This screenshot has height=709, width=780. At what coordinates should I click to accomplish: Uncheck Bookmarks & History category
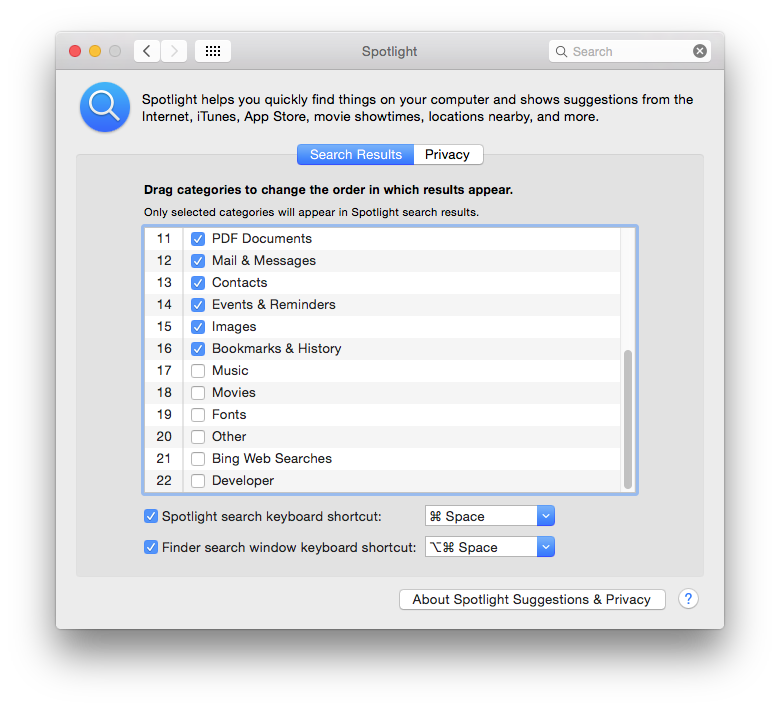pyautogui.click(x=198, y=349)
